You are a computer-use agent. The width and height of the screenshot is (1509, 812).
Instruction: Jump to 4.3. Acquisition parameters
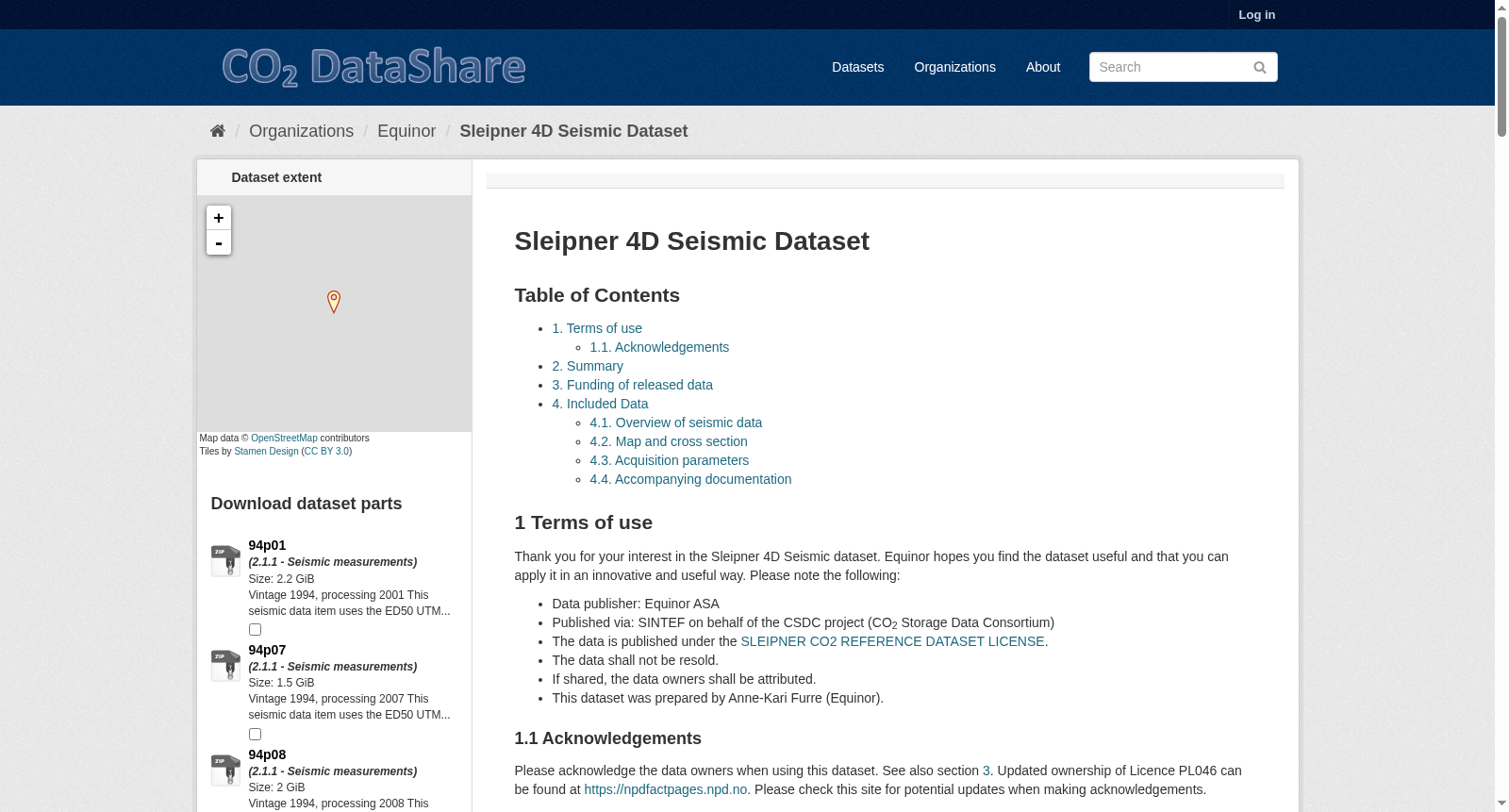[x=669, y=460]
